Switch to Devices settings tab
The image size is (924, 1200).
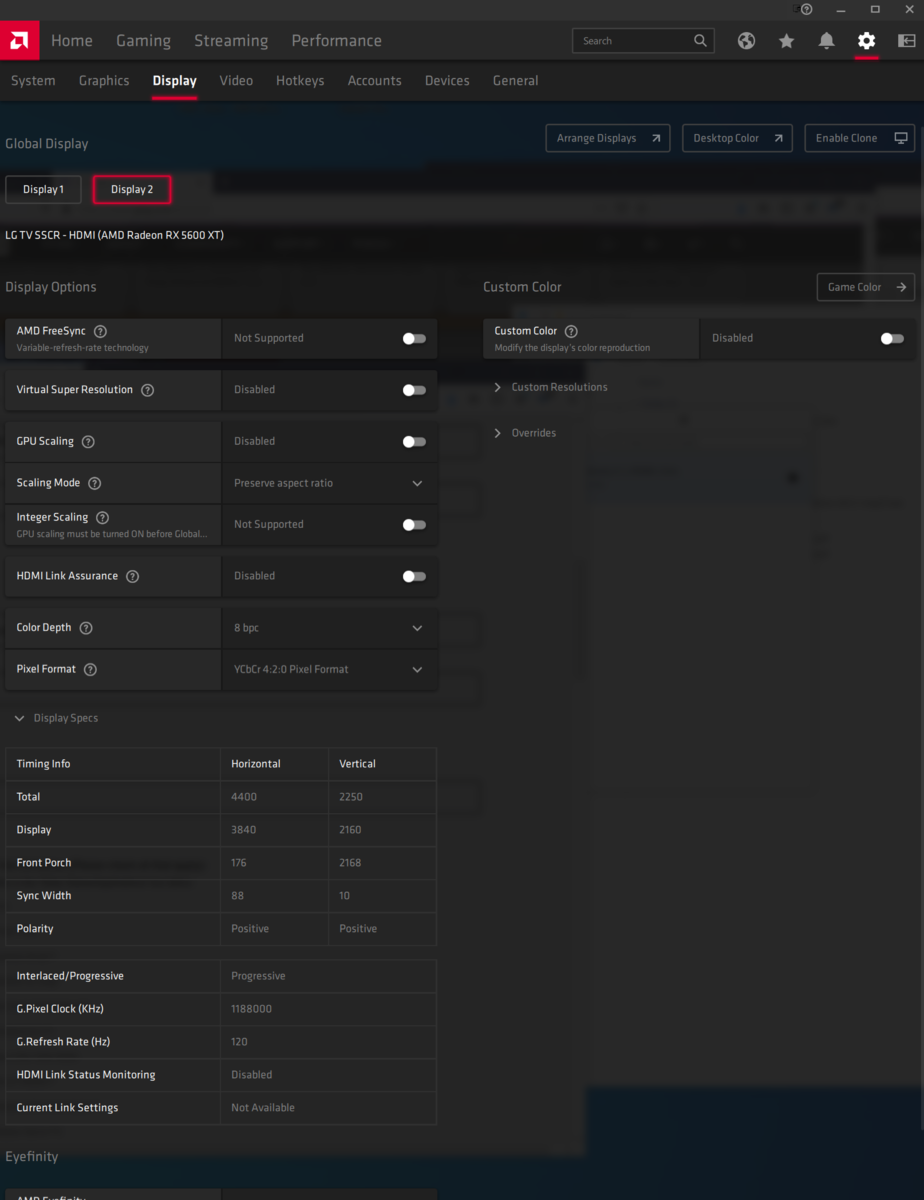click(x=447, y=81)
